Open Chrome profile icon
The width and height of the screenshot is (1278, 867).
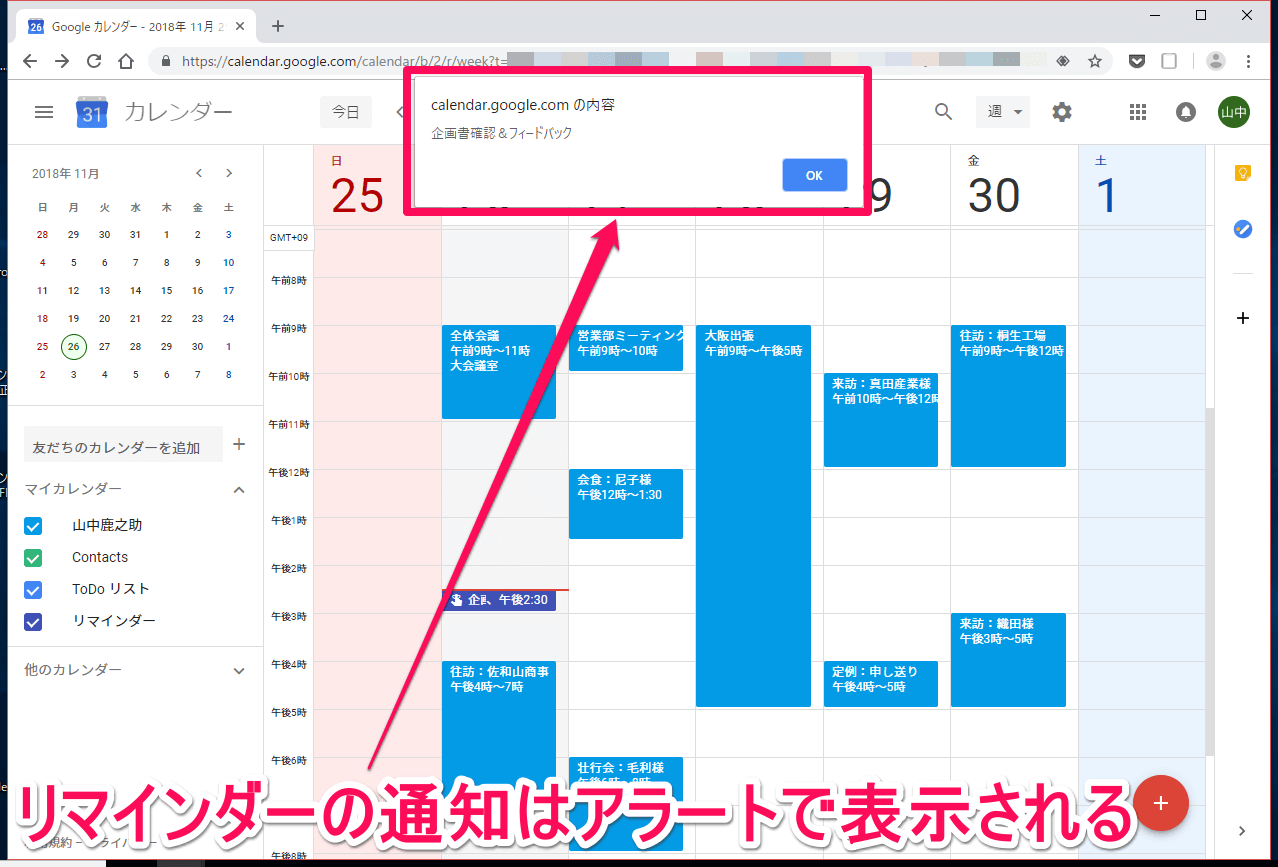click(1216, 61)
